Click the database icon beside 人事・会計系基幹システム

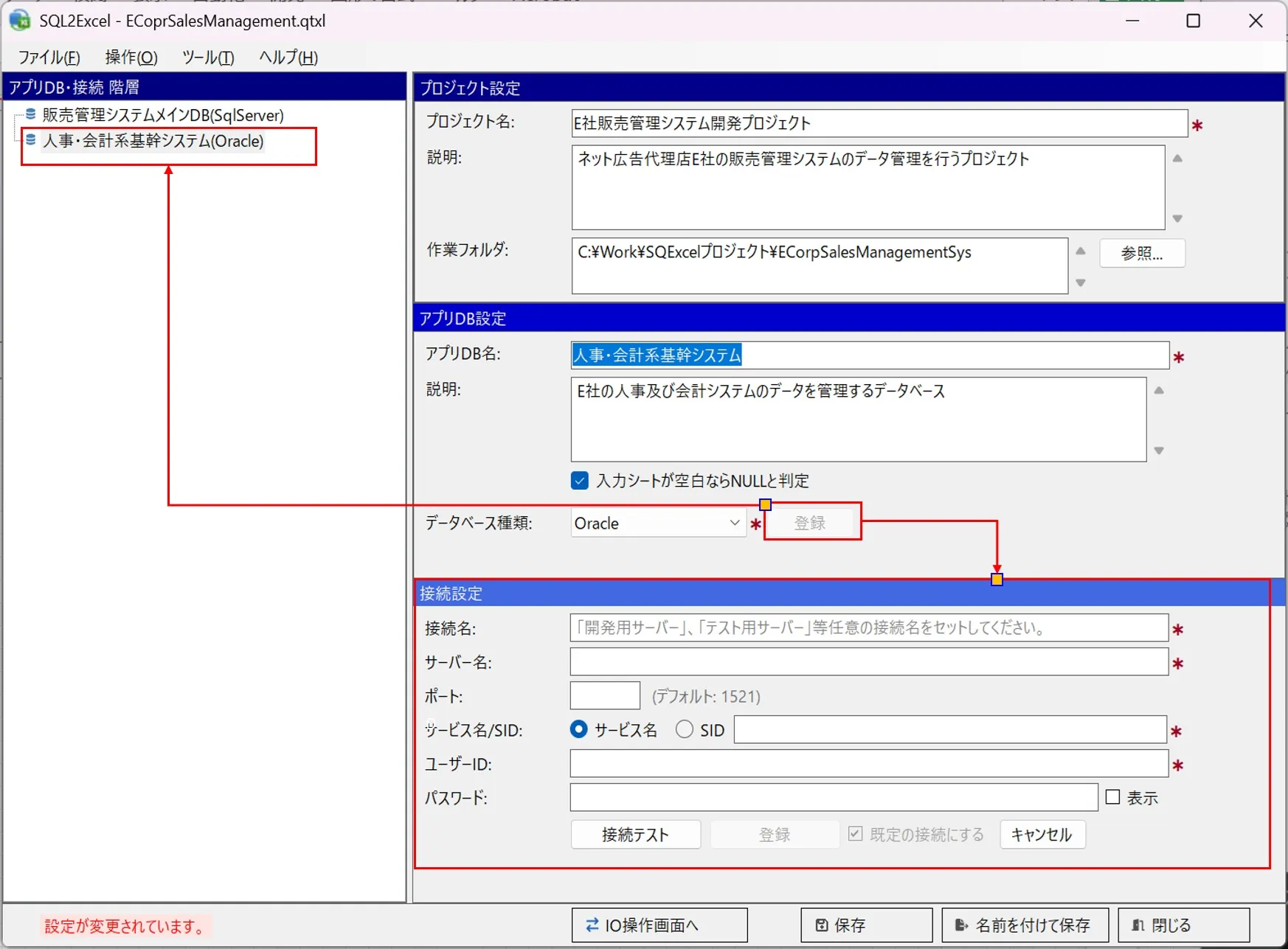31,140
